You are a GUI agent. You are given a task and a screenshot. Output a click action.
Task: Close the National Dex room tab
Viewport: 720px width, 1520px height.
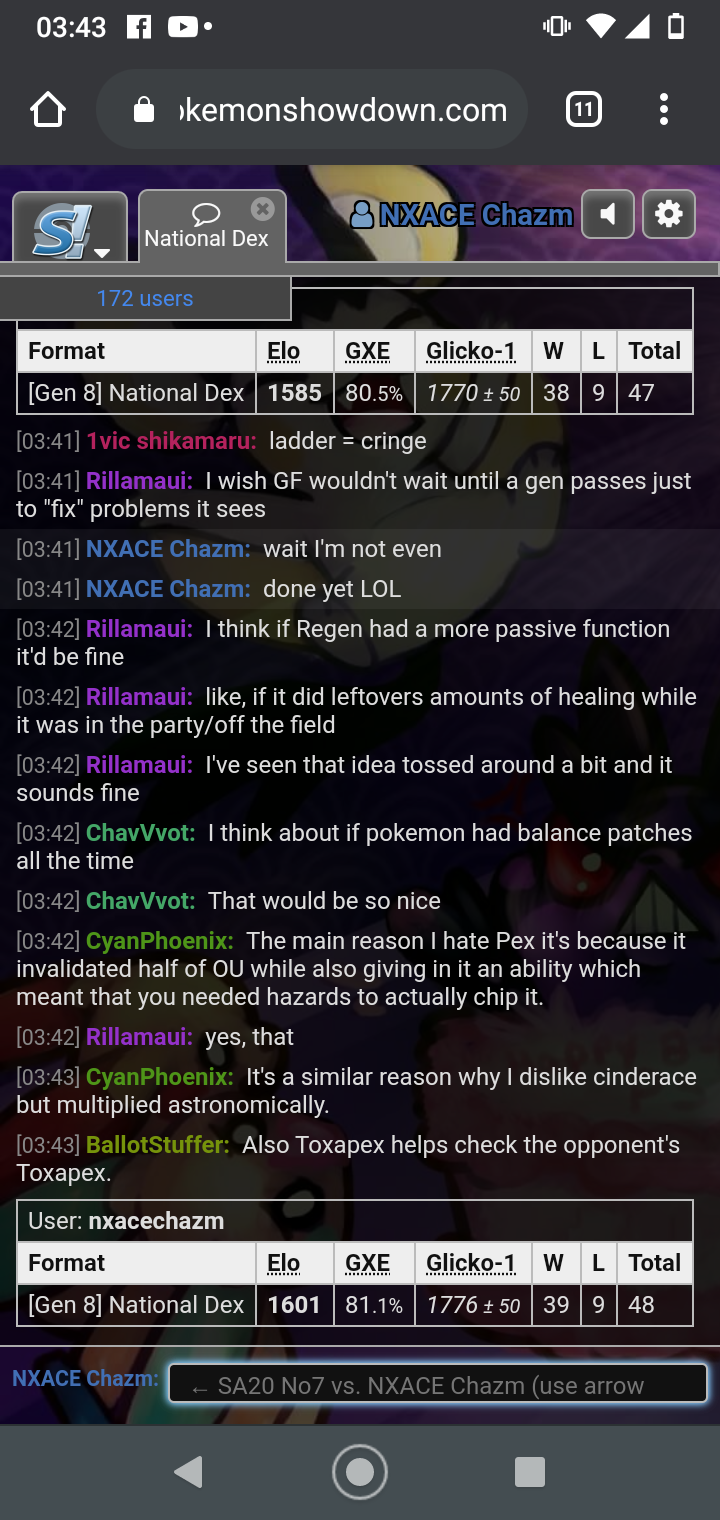[263, 209]
